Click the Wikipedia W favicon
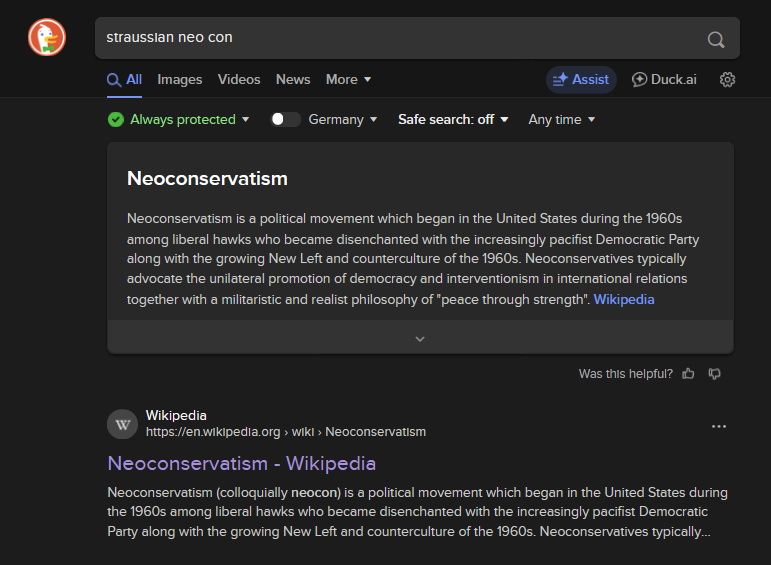This screenshot has height=565, width=771. tap(122, 424)
